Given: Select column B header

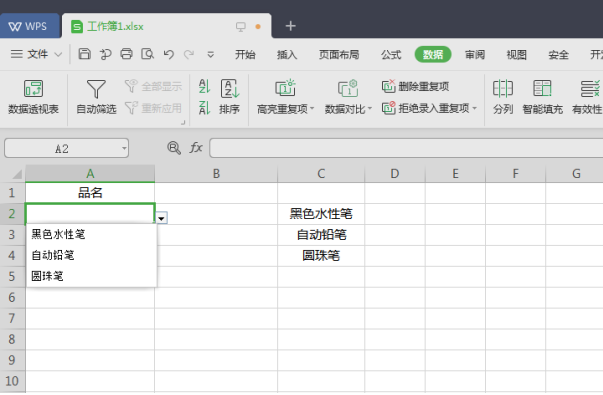Looking at the screenshot, I should click(x=216, y=173).
